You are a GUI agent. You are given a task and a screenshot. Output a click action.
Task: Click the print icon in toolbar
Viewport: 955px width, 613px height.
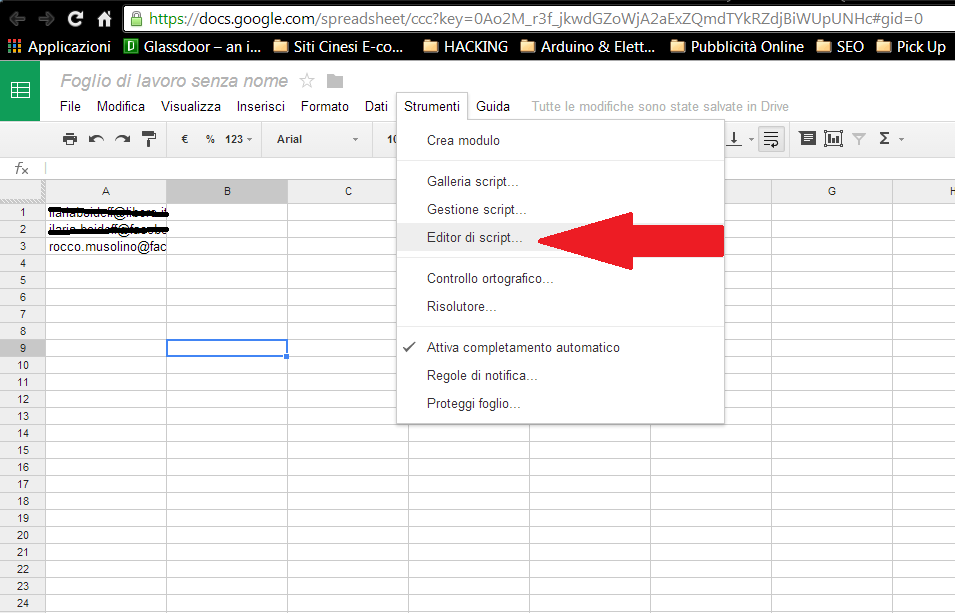click(x=69, y=139)
